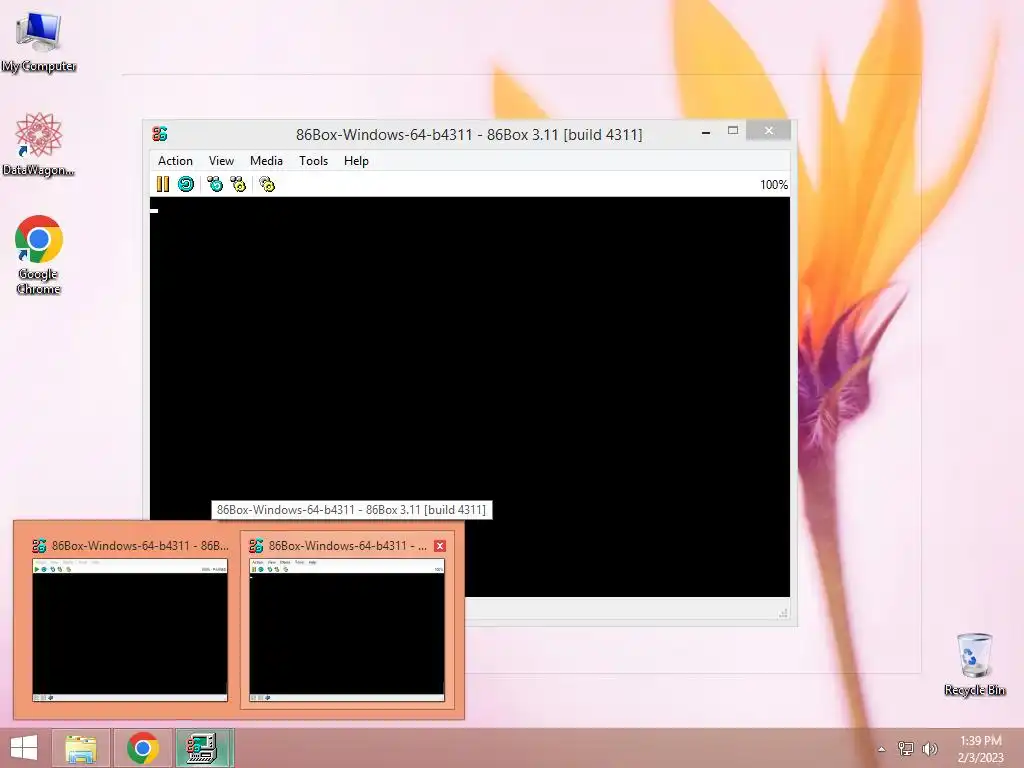Send Ctrl+Alt+Esc via toolbar icon
The width and height of the screenshot is (1024, 768).
click(x=238, y=184)
